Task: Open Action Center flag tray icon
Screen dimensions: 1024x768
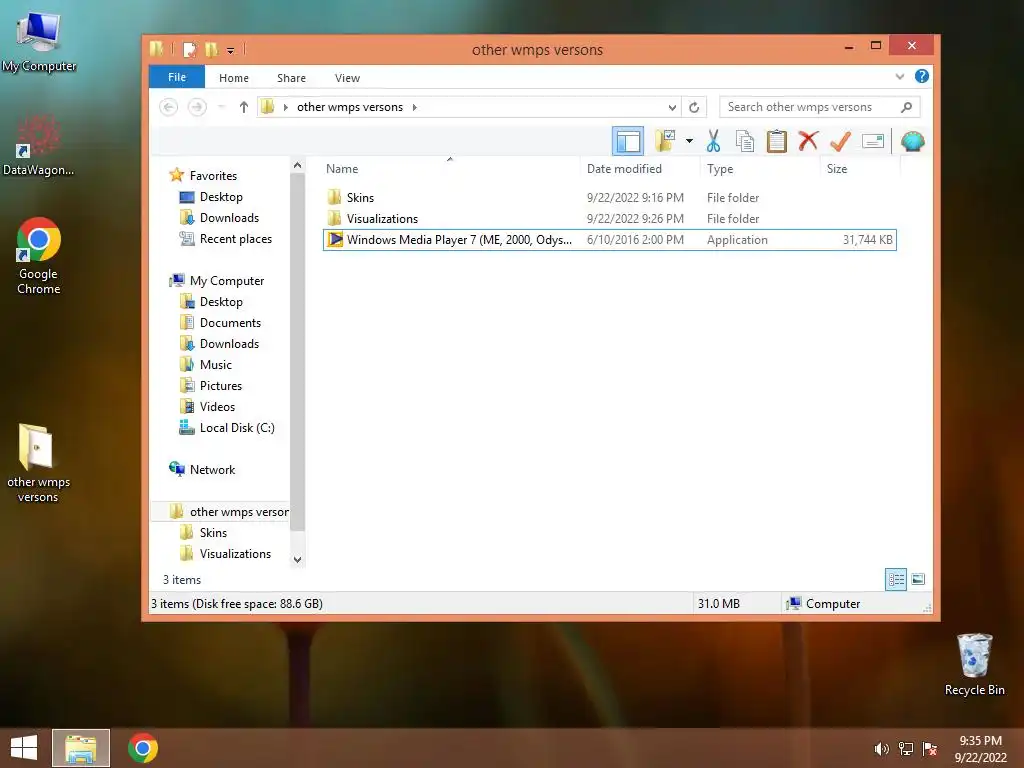Action: 930,749
